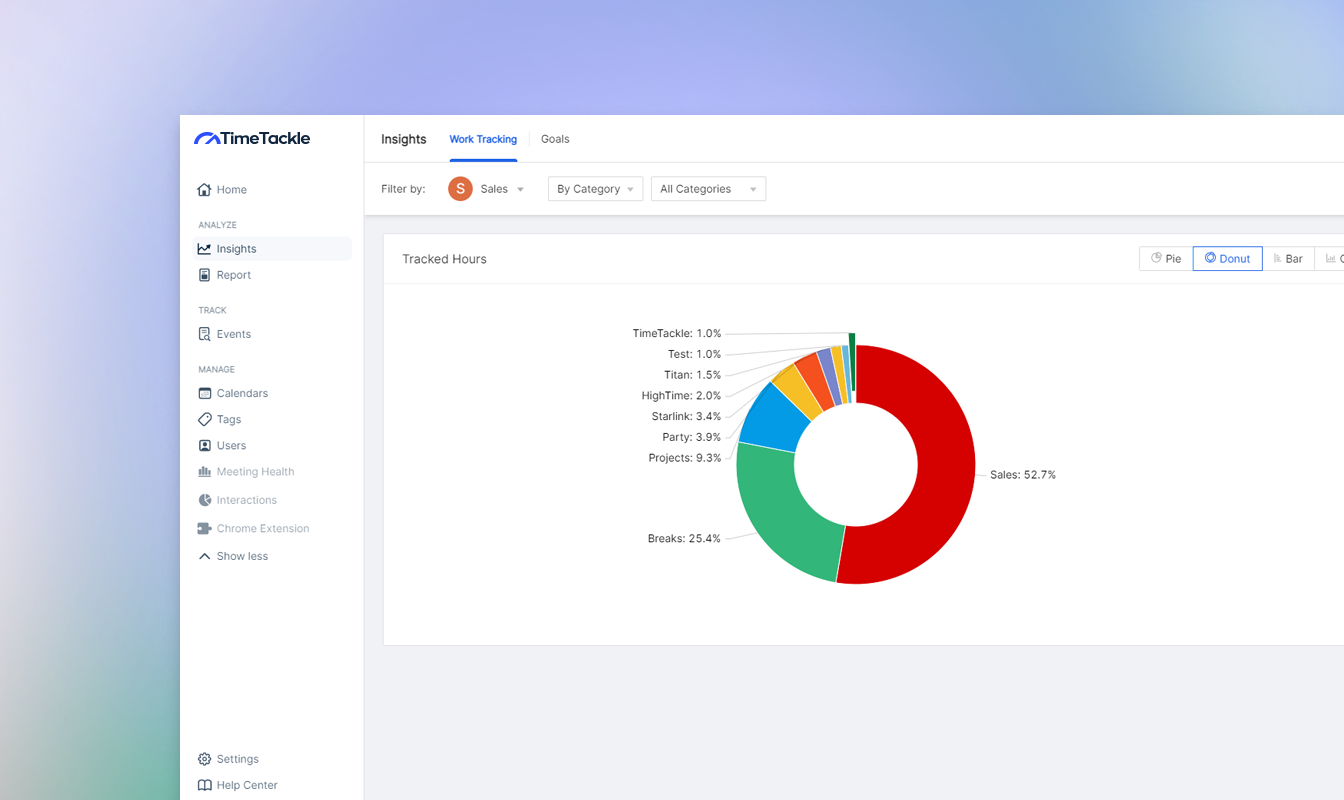This screenshot has height=800, width=1344.
Task: Click the 'HighTime: 2.0%' chart label
Action: (x=681, y=396)
